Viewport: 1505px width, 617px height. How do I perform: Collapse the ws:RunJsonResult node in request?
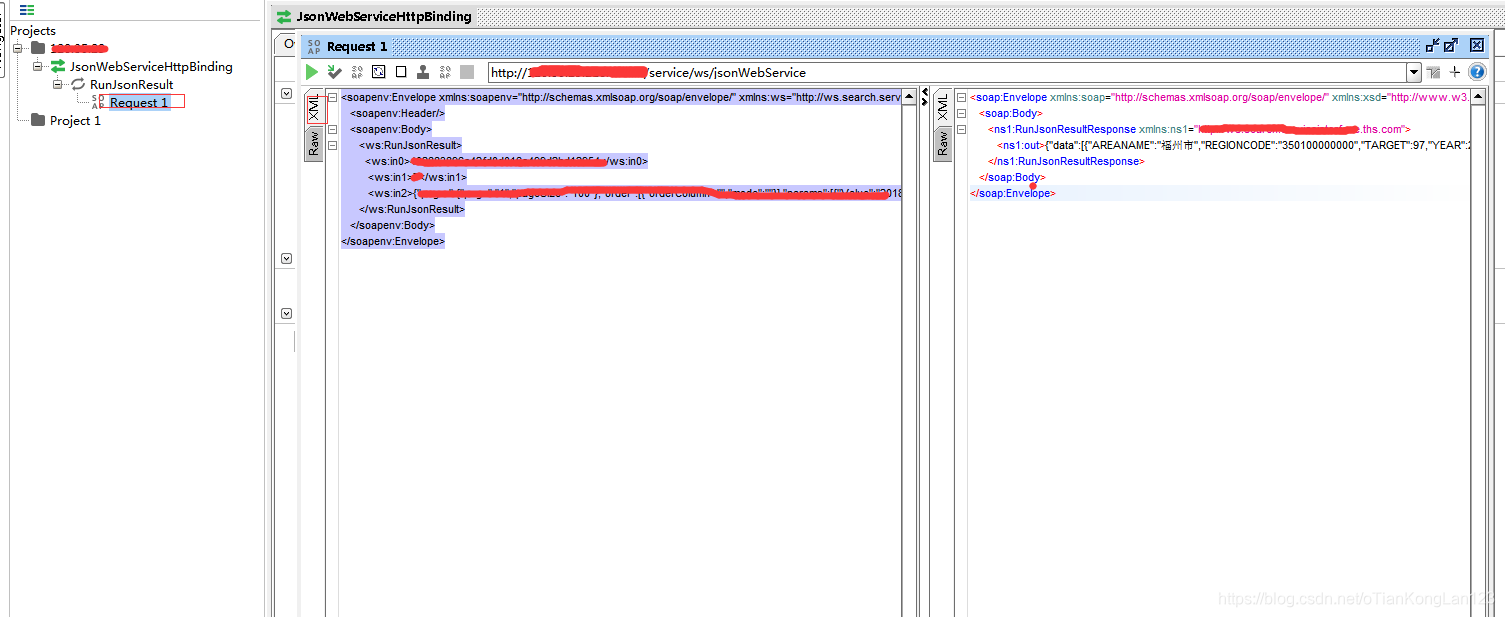point(332,146)
